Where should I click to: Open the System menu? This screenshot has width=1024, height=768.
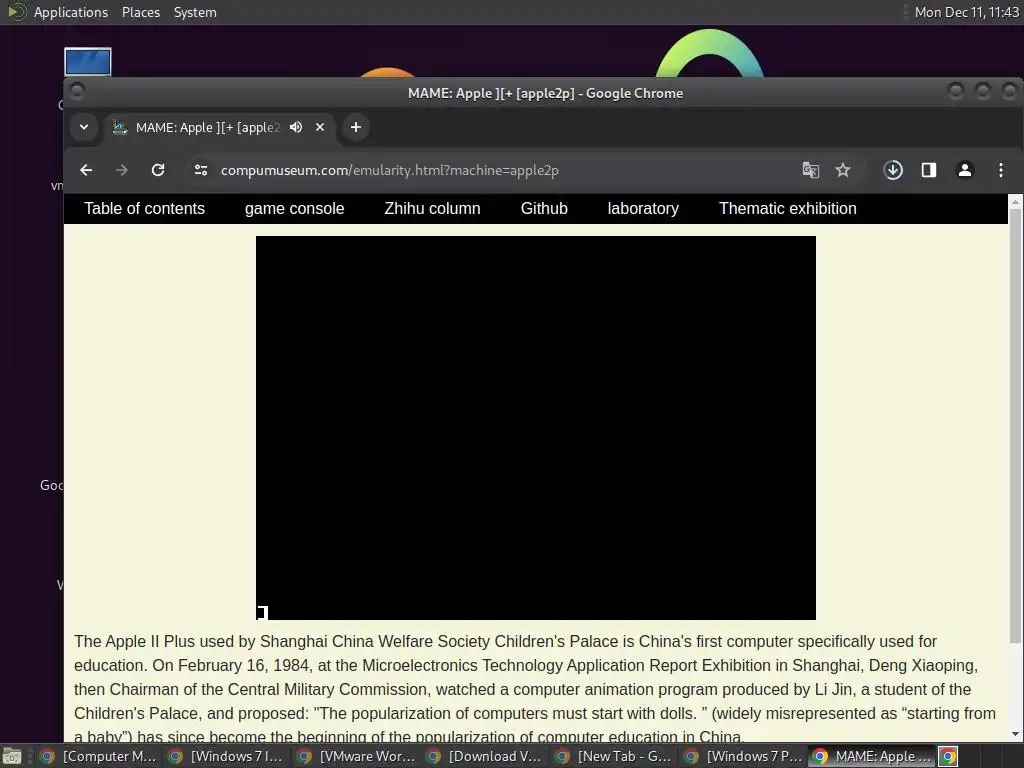tap(195, 12)
